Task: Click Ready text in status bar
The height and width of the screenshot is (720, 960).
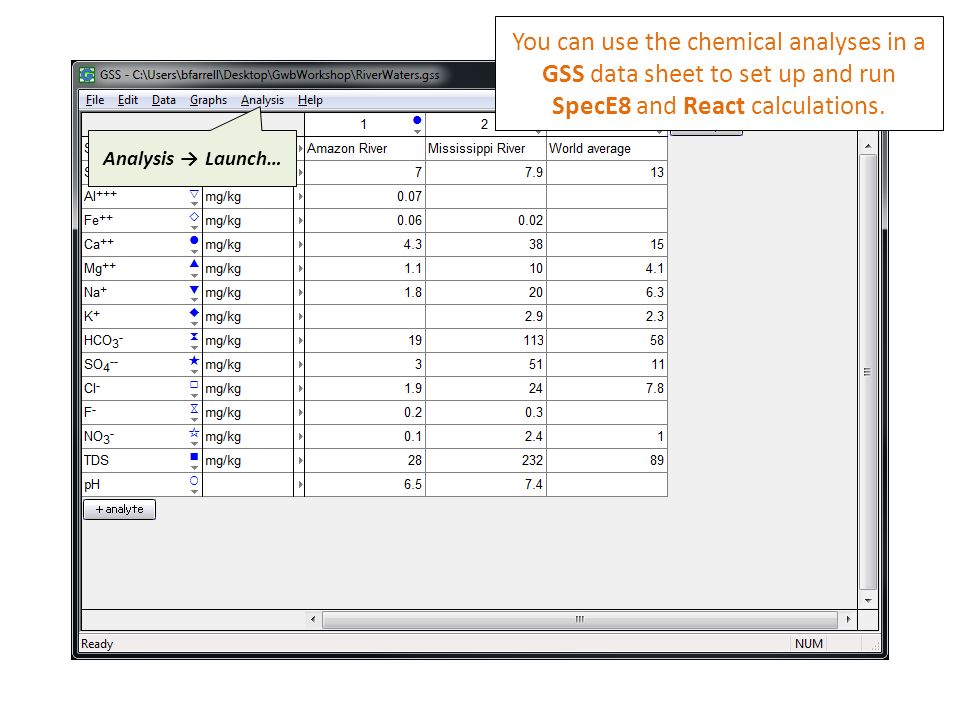Action: pyautogui.click(x=97, y=644)
